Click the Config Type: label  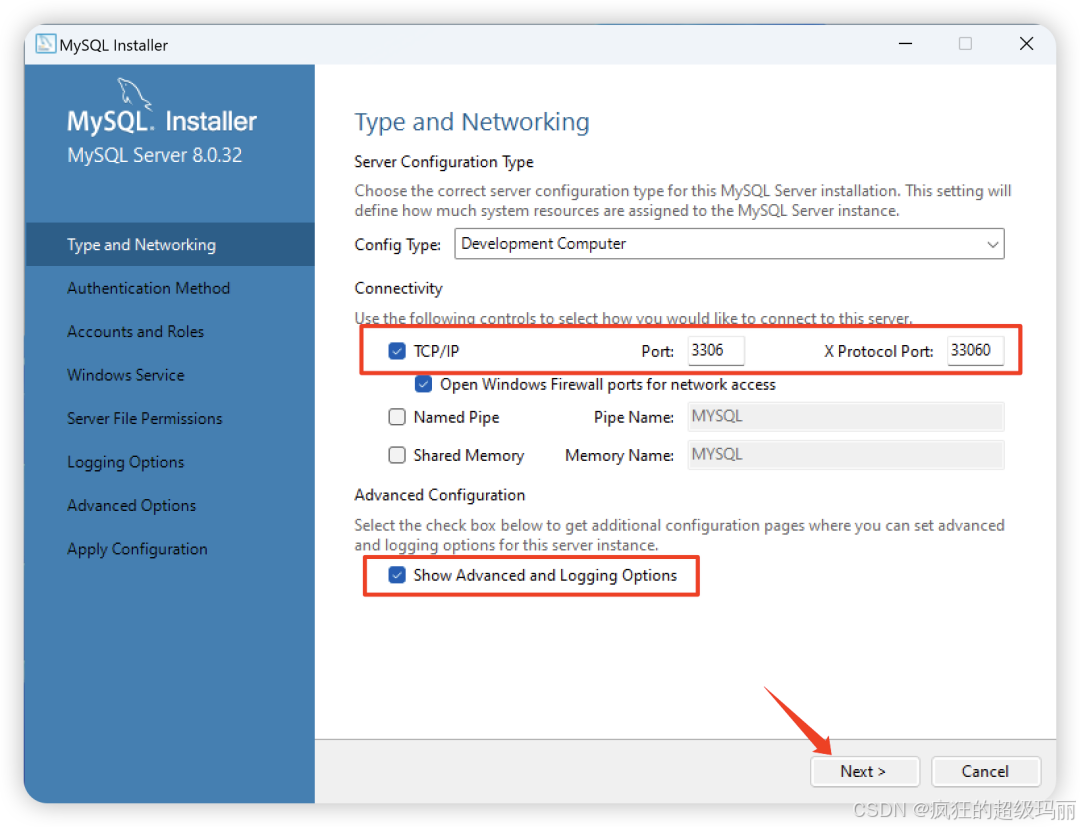click(397, 245)
